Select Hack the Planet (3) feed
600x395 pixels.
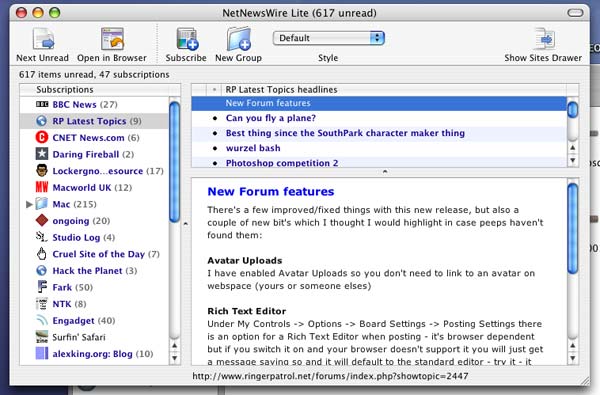94,271
